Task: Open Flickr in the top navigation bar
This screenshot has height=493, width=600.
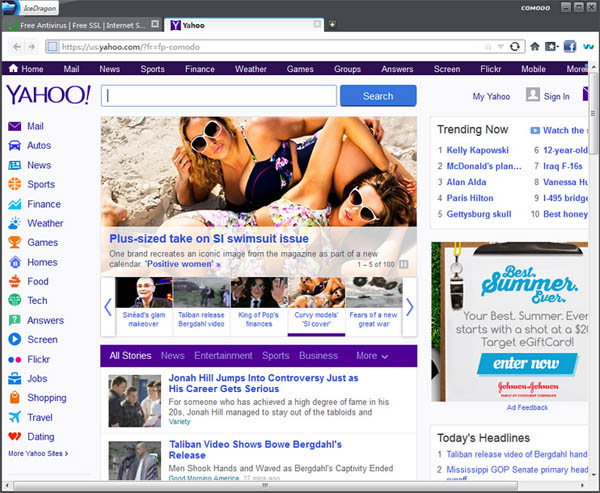Action: (x=491, y=69)
